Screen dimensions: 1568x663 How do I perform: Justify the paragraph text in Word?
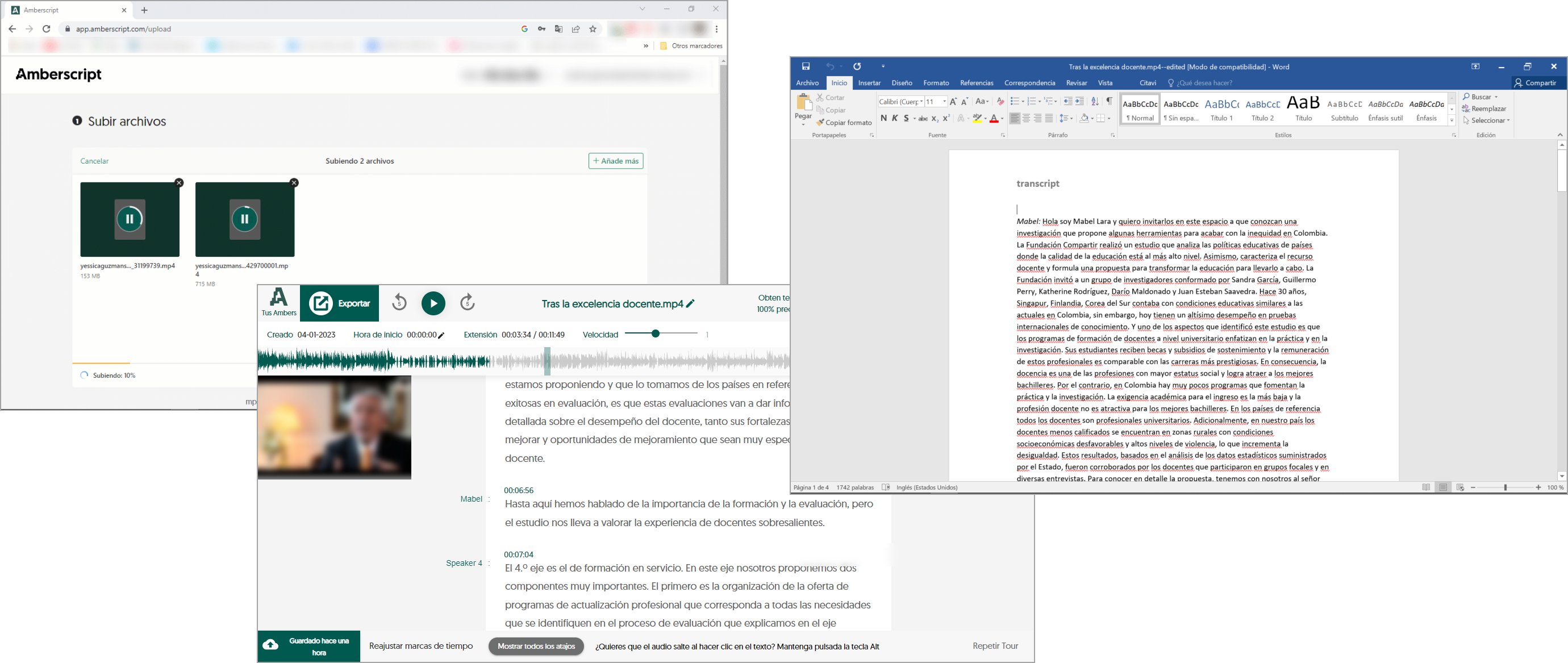pos(1049,119)
